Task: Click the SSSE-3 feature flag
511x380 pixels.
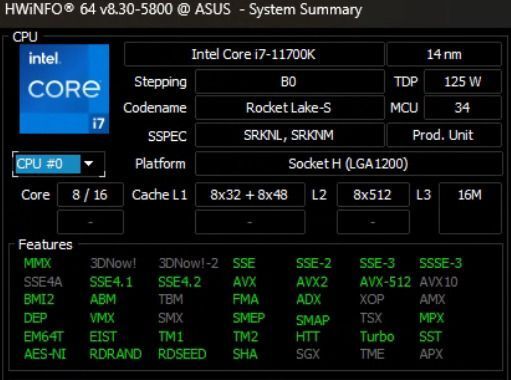Action: [441, 263]
